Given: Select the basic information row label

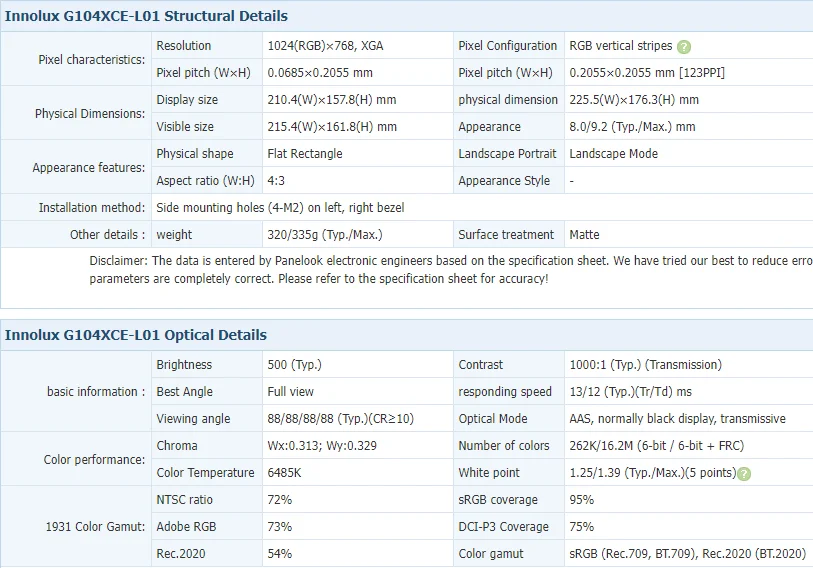Looking at the screenshot, I should point(96,392).
